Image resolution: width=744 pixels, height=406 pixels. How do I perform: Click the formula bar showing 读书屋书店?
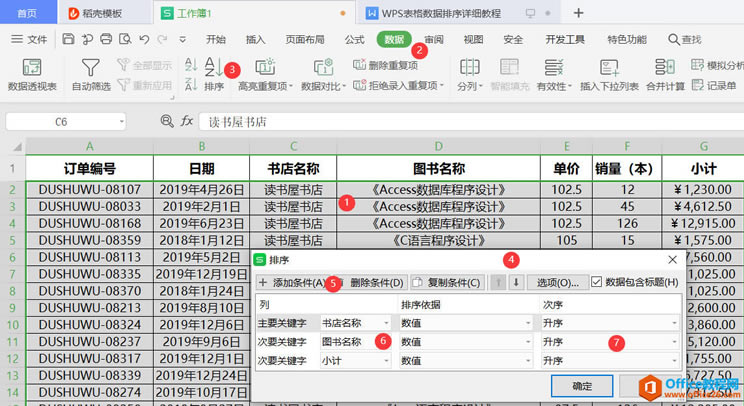click(472, 122)
